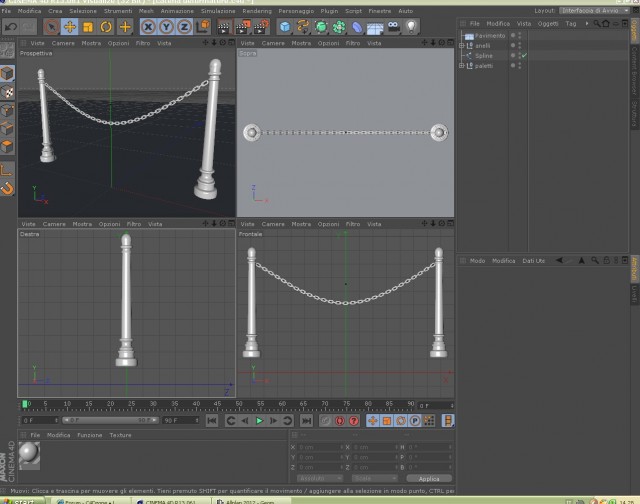Screen dimensions: 640x504
Task: Open Funzione menu in Material Manager
Action: tap(89, 435)
